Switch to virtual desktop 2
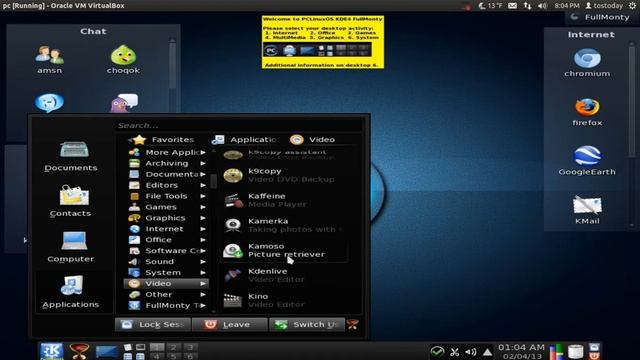Image resolution: width=640 pixels, height=360 pixels. 173,347
